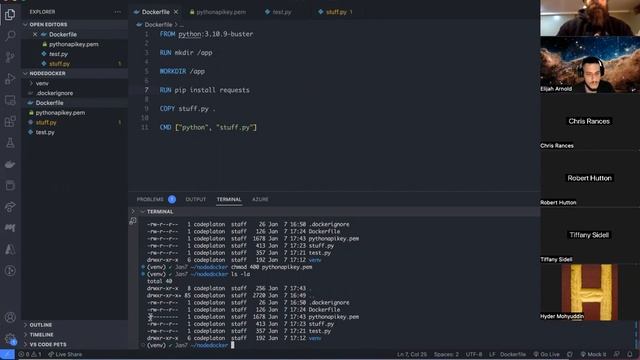Image resolution: width=640 pixels, height=360 pixels.
Task: Click the Explorer more actions ellipsis
Action: (x=118, y=12)
